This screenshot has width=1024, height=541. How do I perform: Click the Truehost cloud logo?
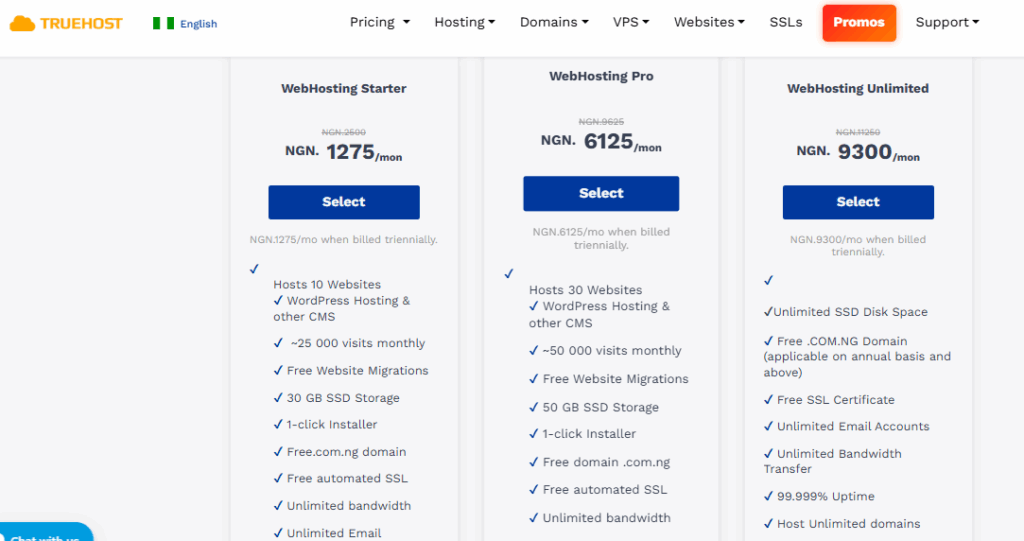[66, 24]
